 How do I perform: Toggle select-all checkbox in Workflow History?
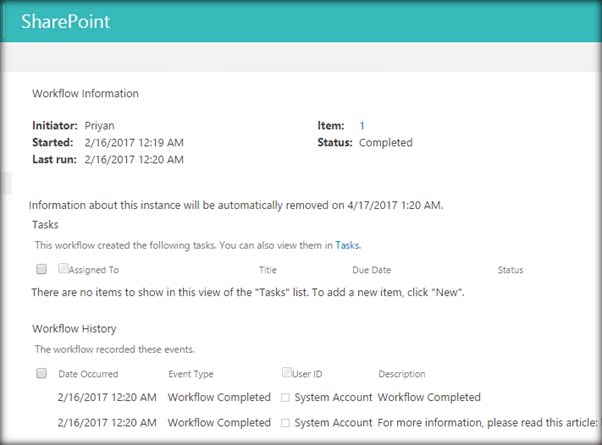pyautogui.click(x=41, y=374)
